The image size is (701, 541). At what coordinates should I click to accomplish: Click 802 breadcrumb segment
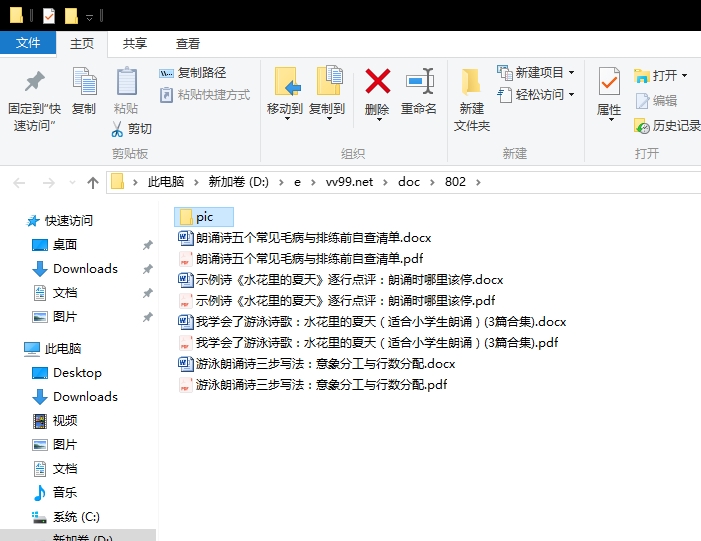click(455, 182)
